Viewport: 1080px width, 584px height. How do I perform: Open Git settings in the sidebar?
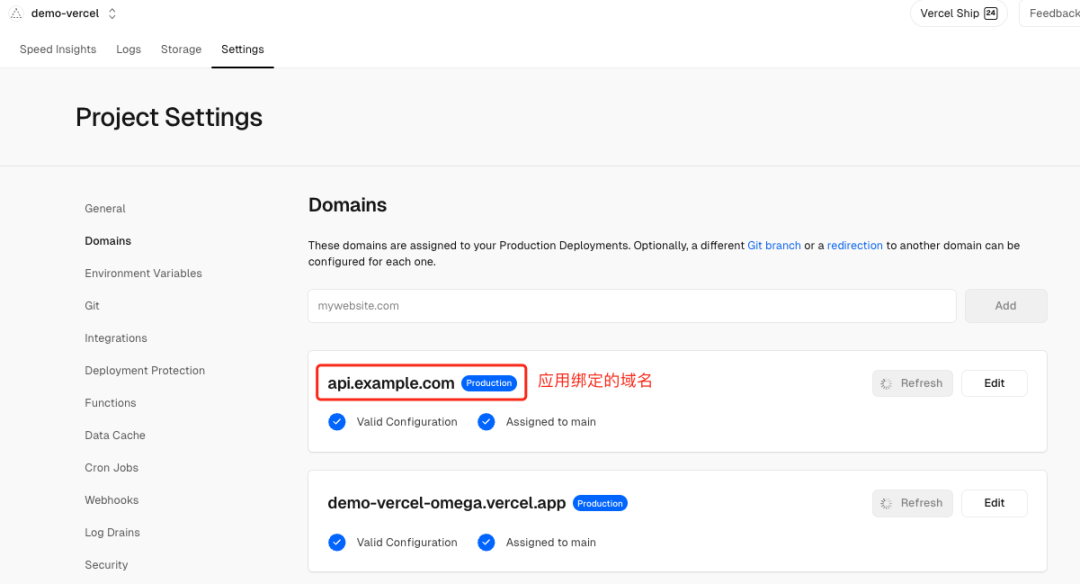pos(92,305)
